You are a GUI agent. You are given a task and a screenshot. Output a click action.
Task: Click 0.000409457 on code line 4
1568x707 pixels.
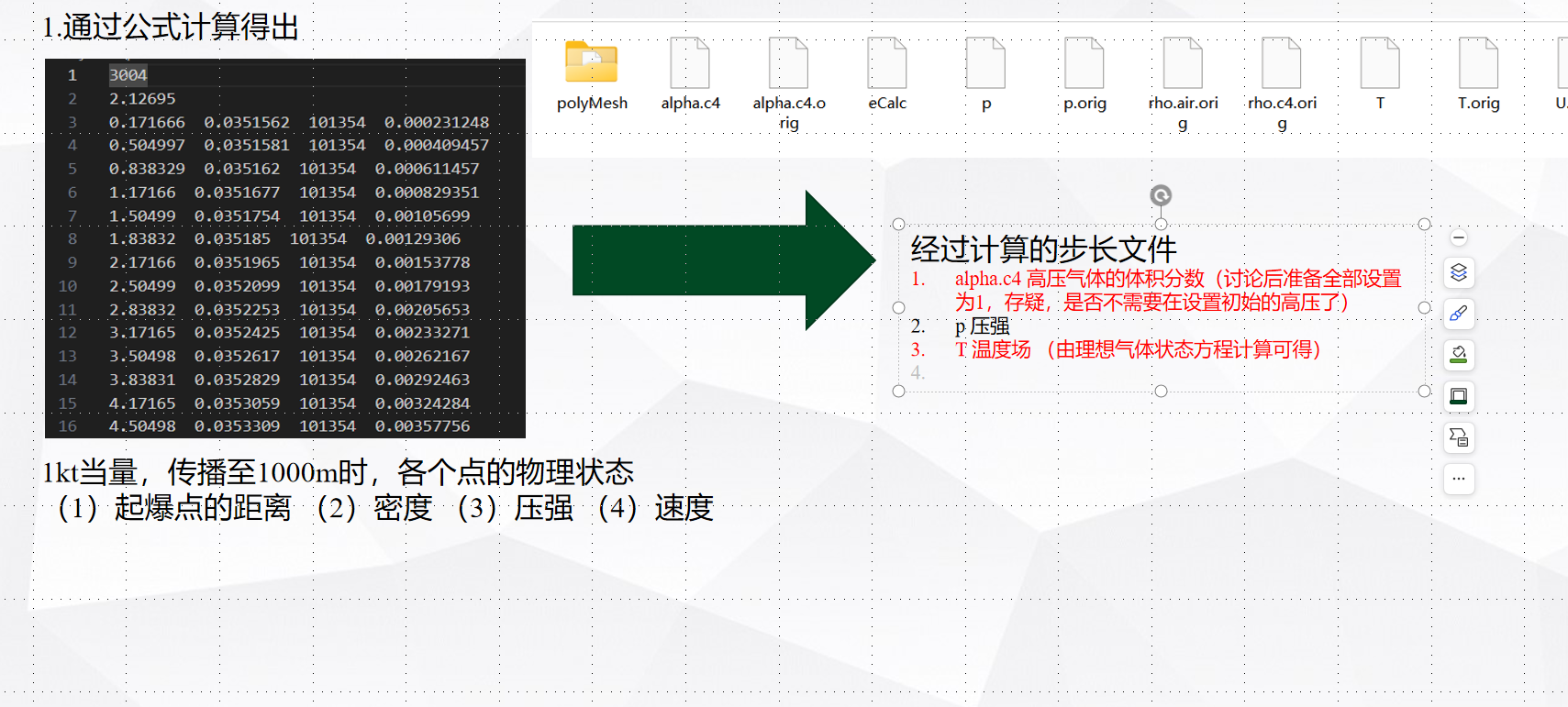tap(437, 145)
